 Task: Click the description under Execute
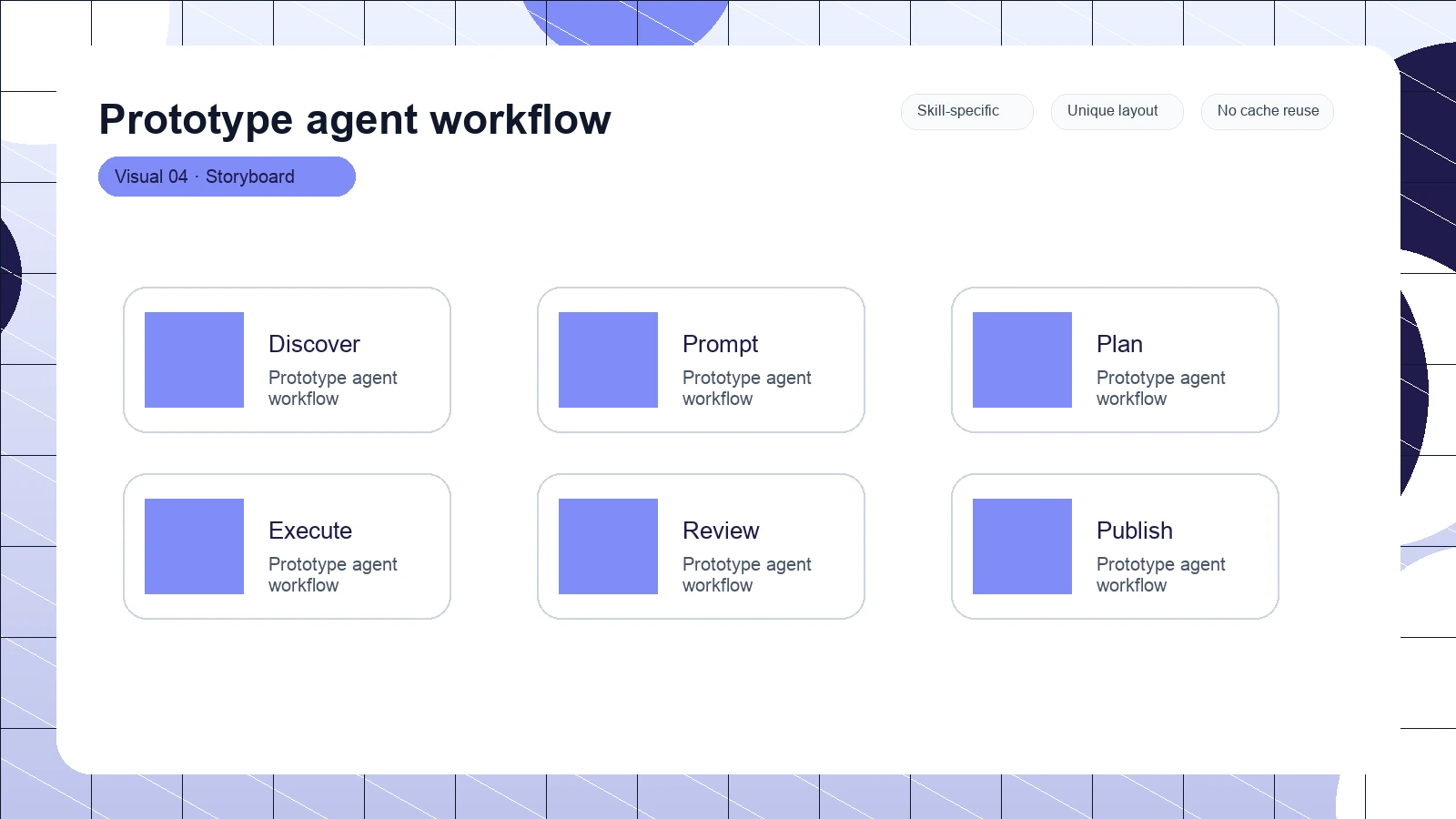point(333,574)
